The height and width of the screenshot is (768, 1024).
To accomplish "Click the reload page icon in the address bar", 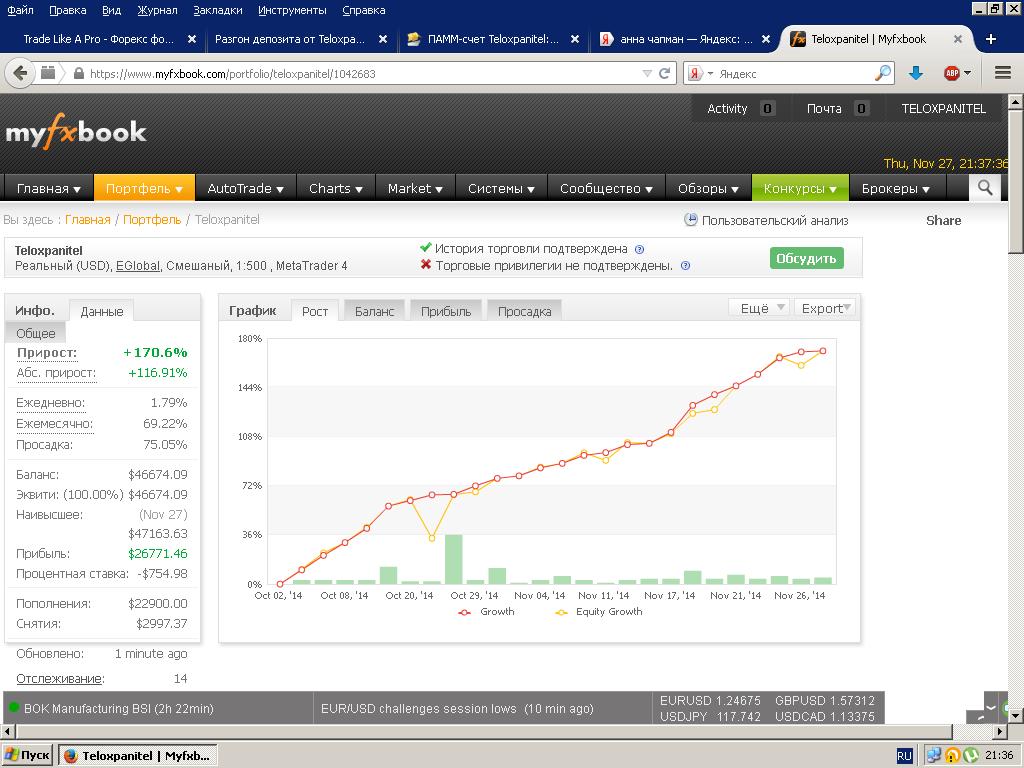I will click(x=664, y=73).
